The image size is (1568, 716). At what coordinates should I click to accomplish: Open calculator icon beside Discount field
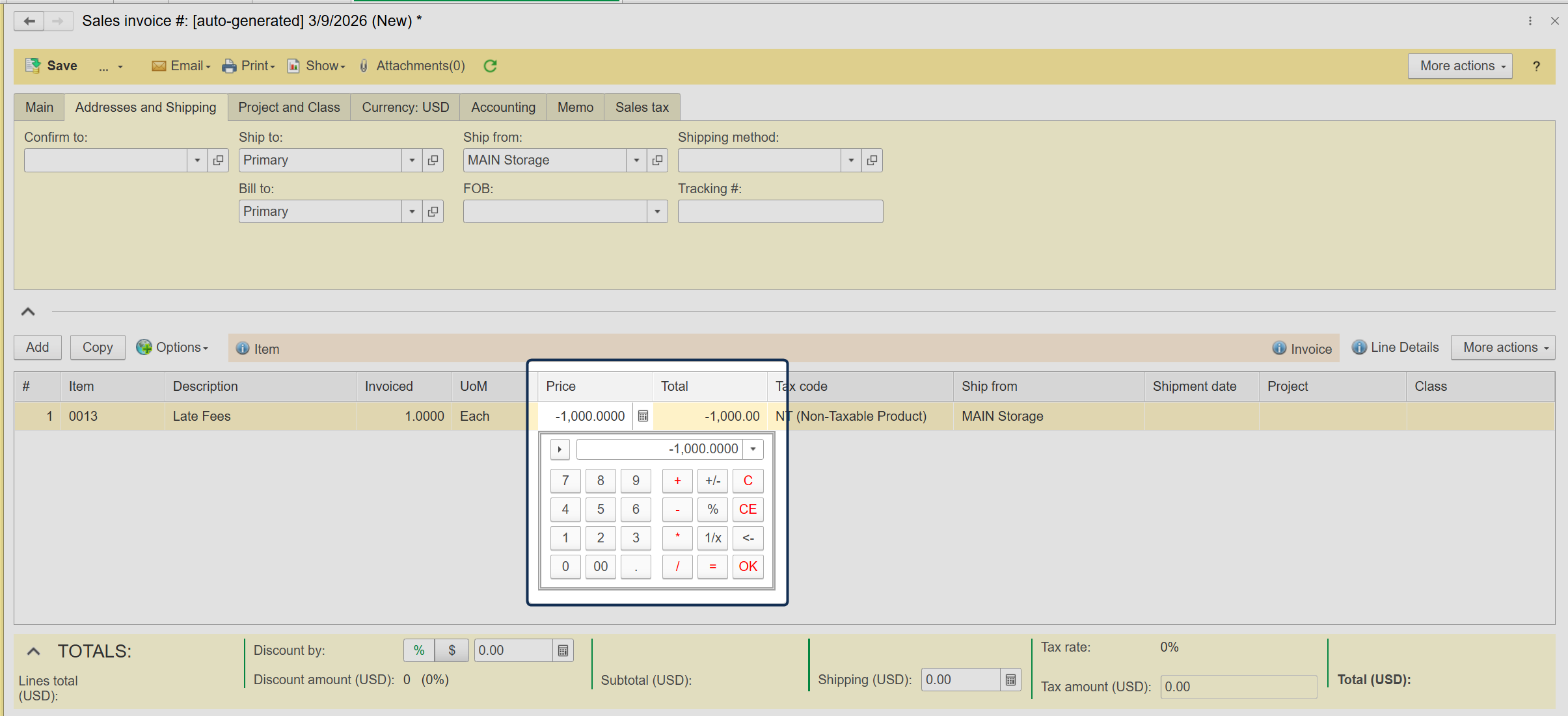563,650
